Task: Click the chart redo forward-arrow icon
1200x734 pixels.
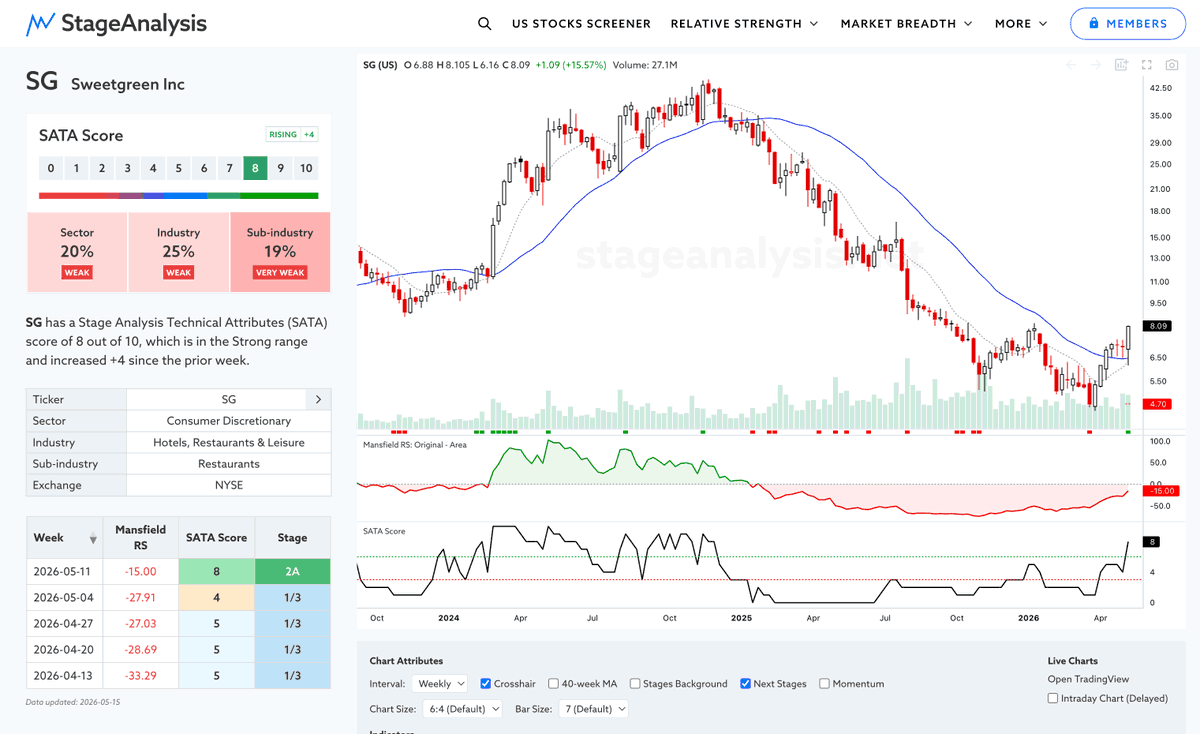Action: click(1096, 65)
